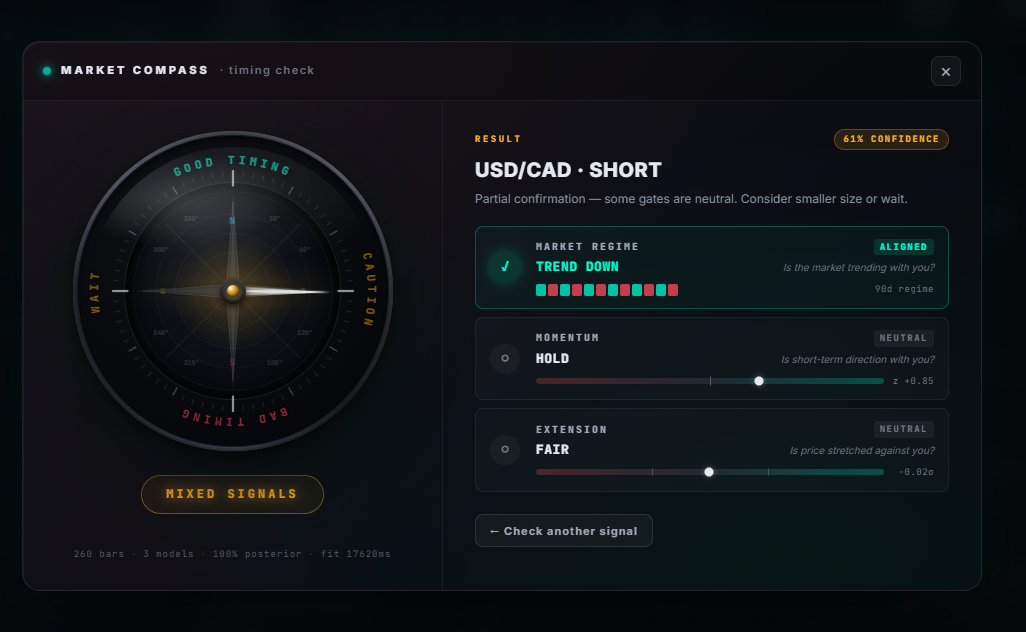The width and height of the screenshot is (1026, 632).
Task: Click the Momentum z-score slider handle
Action: 759,381
